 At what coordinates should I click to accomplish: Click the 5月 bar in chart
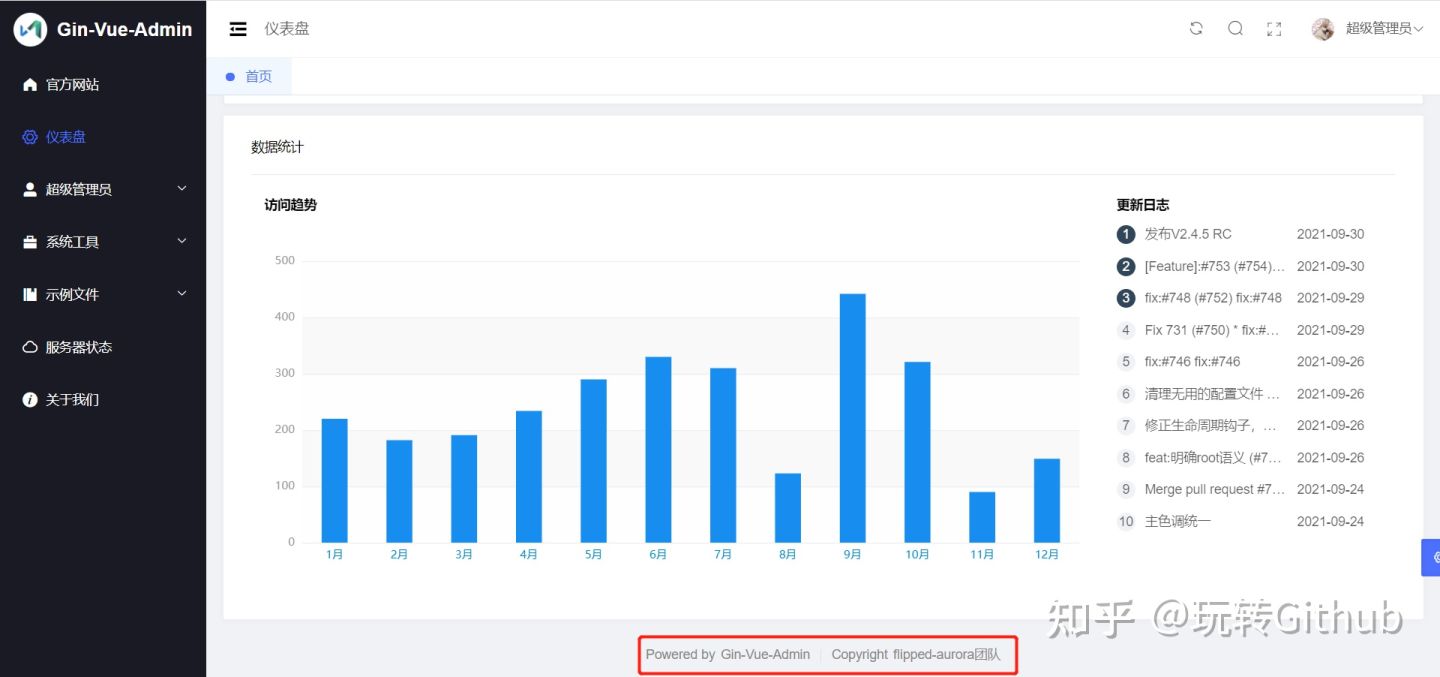click(593, 461)
